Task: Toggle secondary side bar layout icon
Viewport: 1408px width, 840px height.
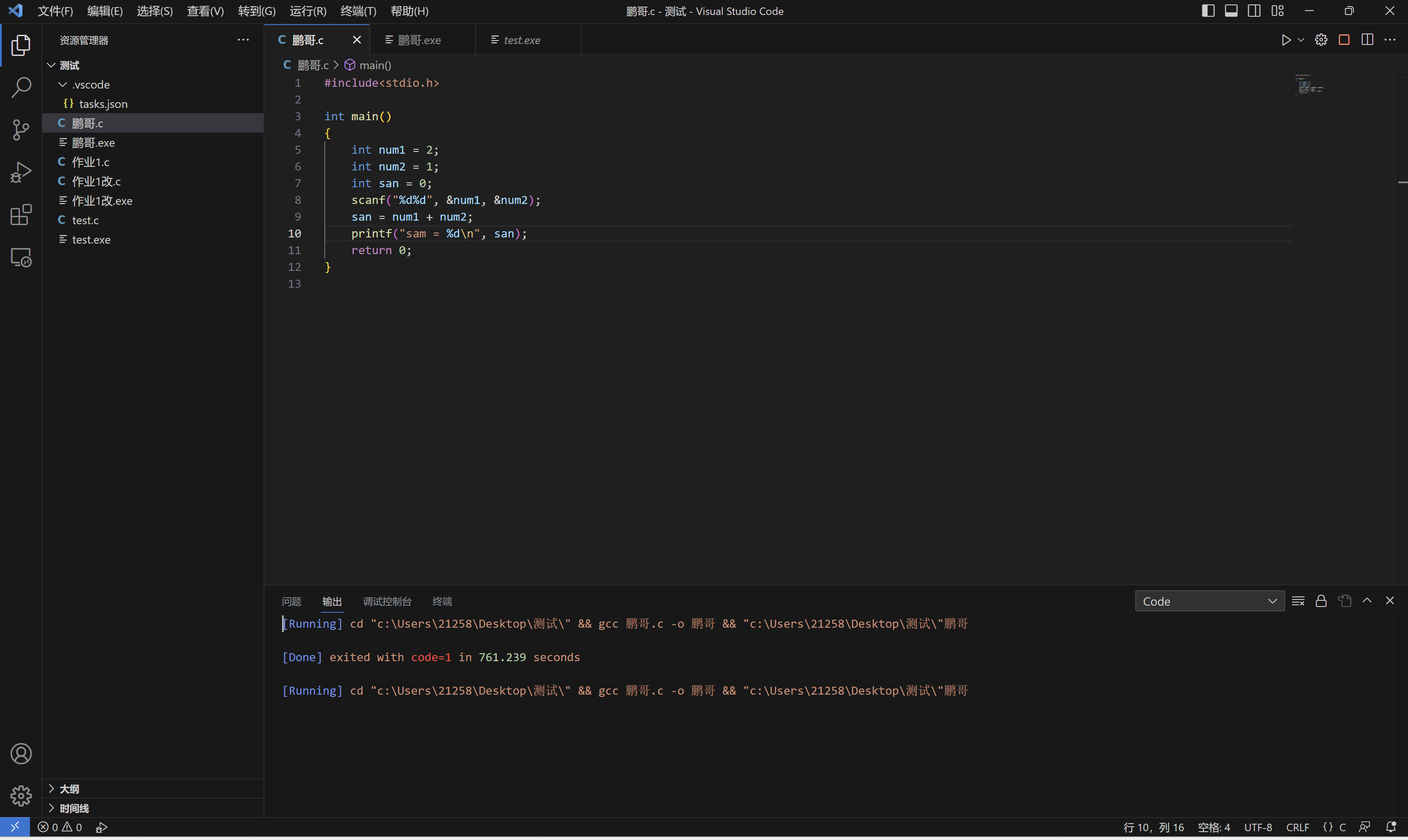Action: 1254,11
